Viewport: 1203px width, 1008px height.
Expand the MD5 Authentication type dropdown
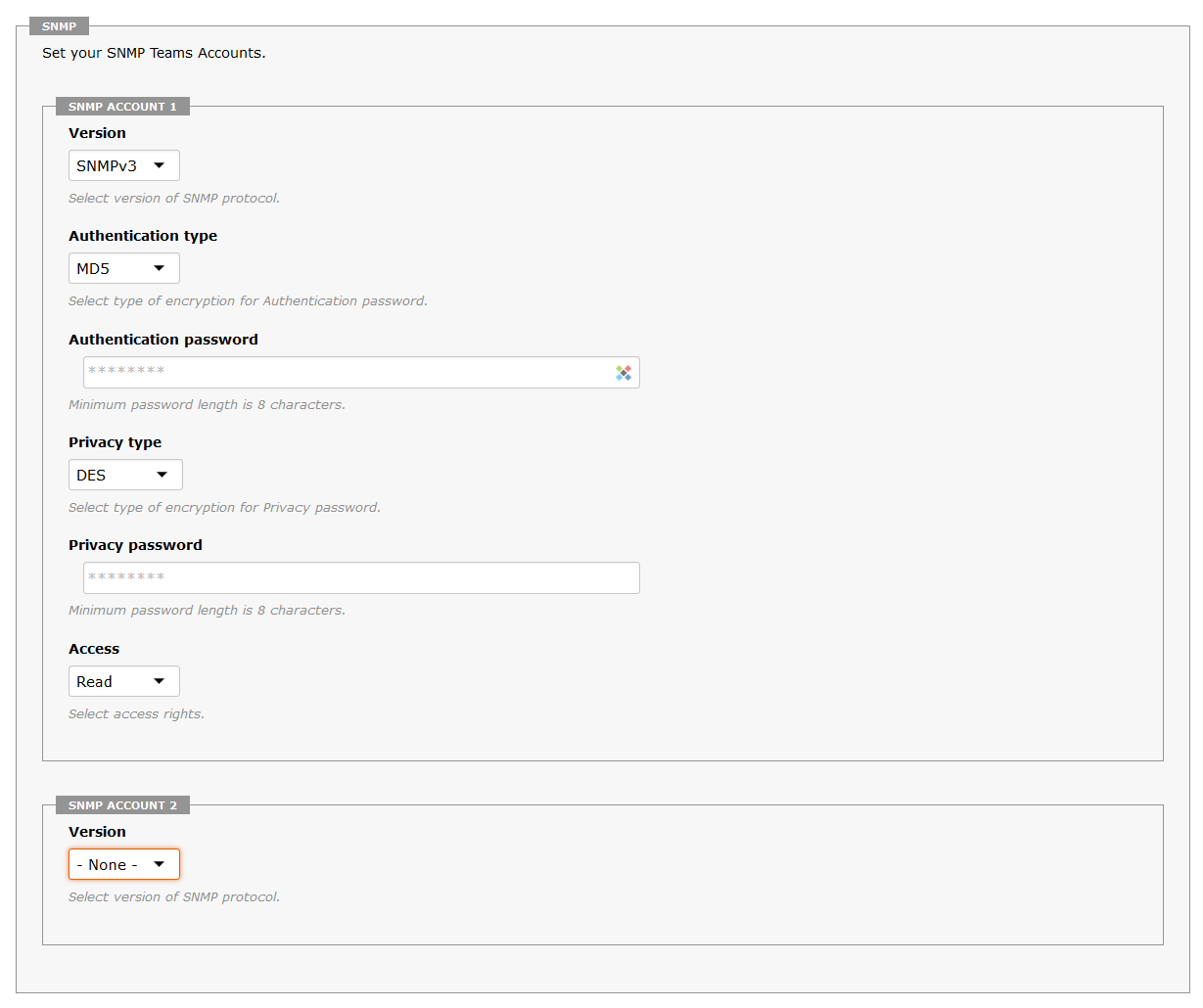tap(124, 268)
